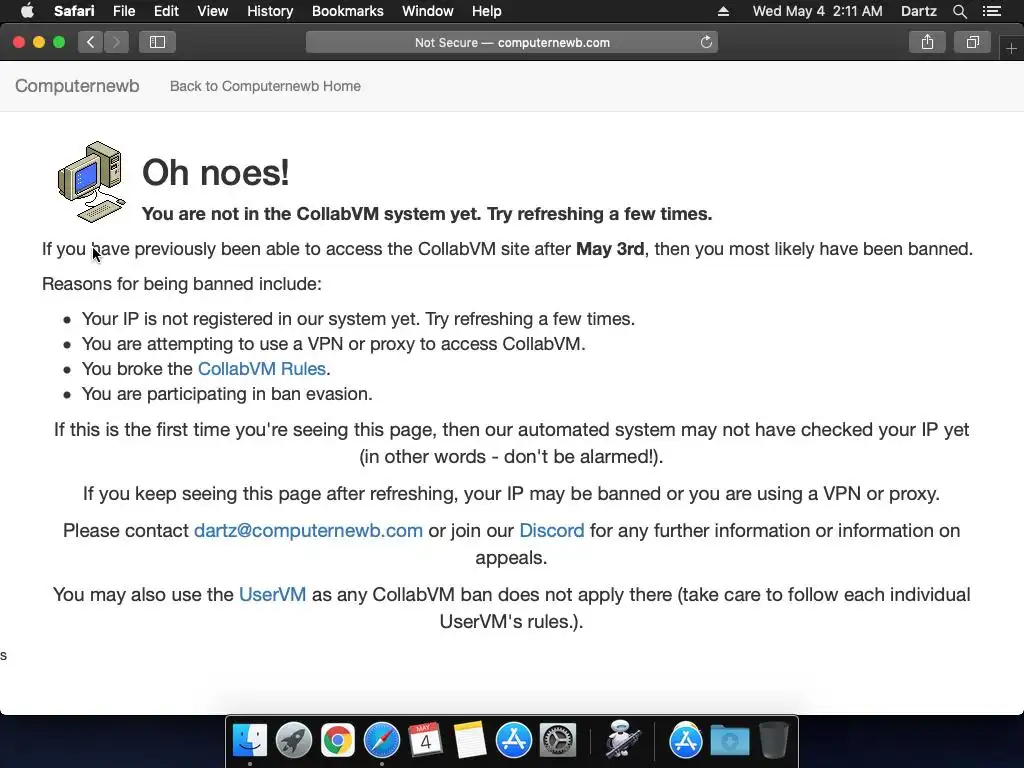Open Launchpad from the Dock
The width and height of the screenshot is (1024, 768).
tap(294, 741)
